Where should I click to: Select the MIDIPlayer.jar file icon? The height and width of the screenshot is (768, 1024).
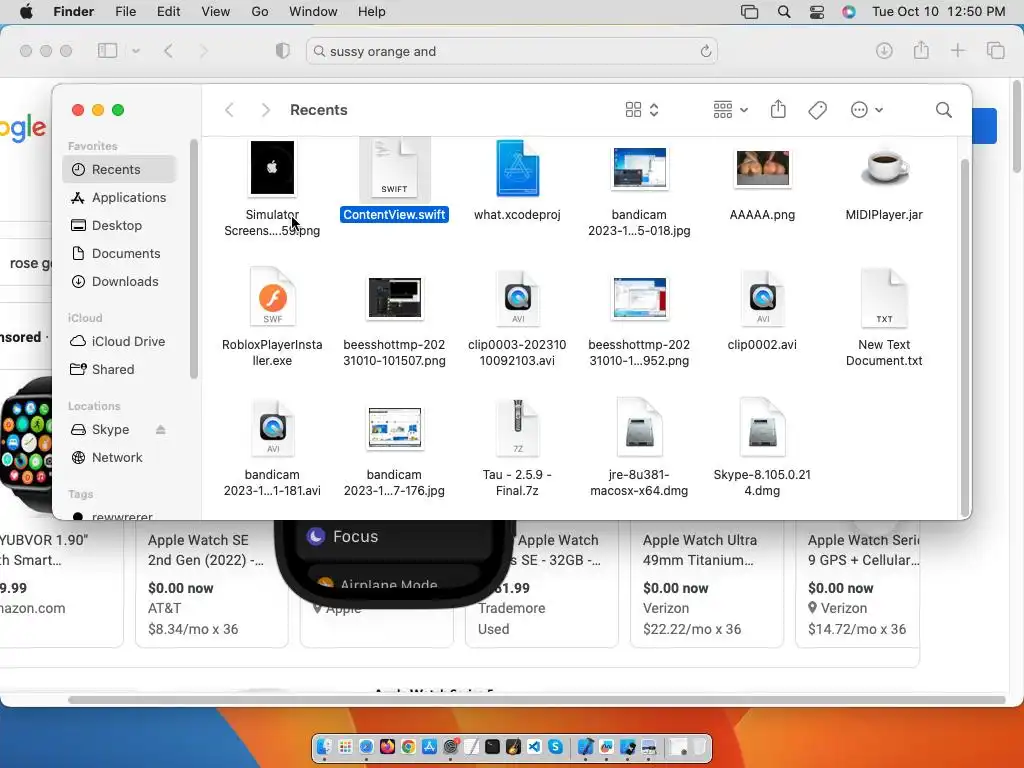click(884, 168)
